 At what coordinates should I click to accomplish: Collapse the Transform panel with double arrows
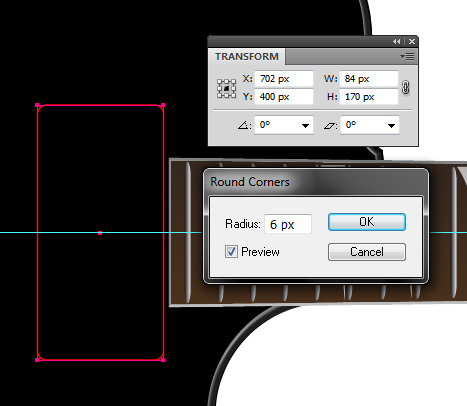(x=396, y=42)
